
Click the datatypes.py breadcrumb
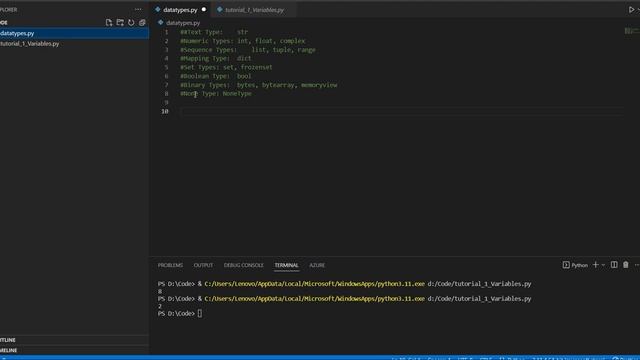183,23
